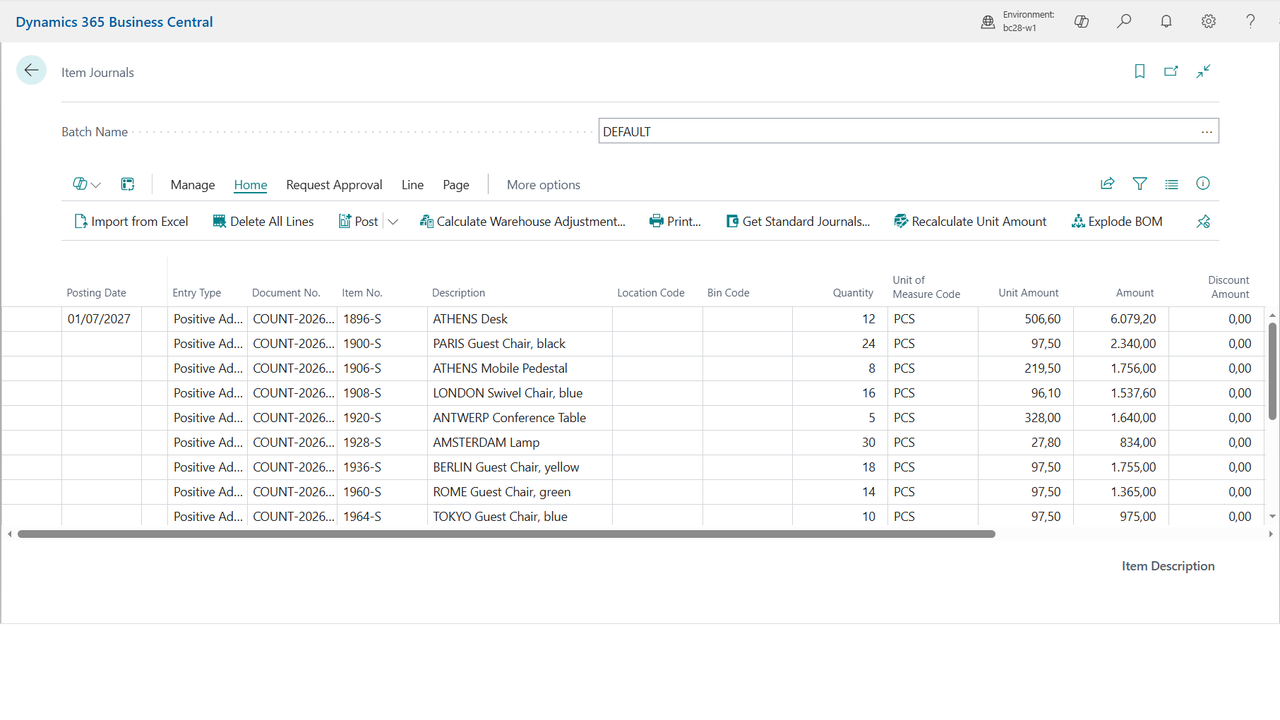Click the Item No. column header
Screen dimensions: 1280x720
pyautogui.click(x=362, y=293)
